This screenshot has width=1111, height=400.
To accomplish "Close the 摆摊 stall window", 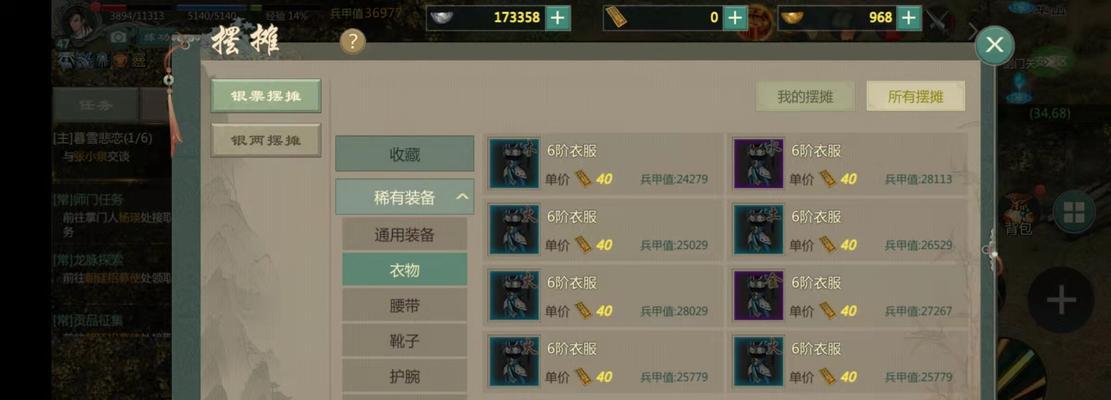I will click(994, 45).
